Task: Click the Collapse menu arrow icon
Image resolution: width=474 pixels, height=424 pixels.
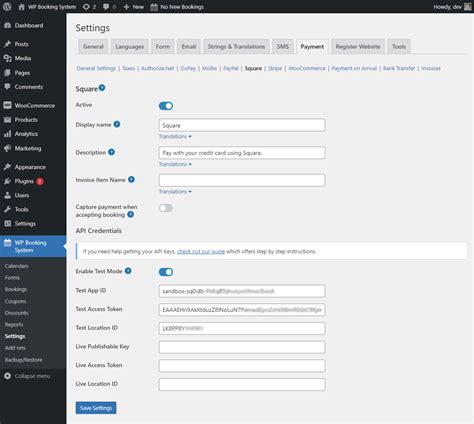Action: coord(7,376)
